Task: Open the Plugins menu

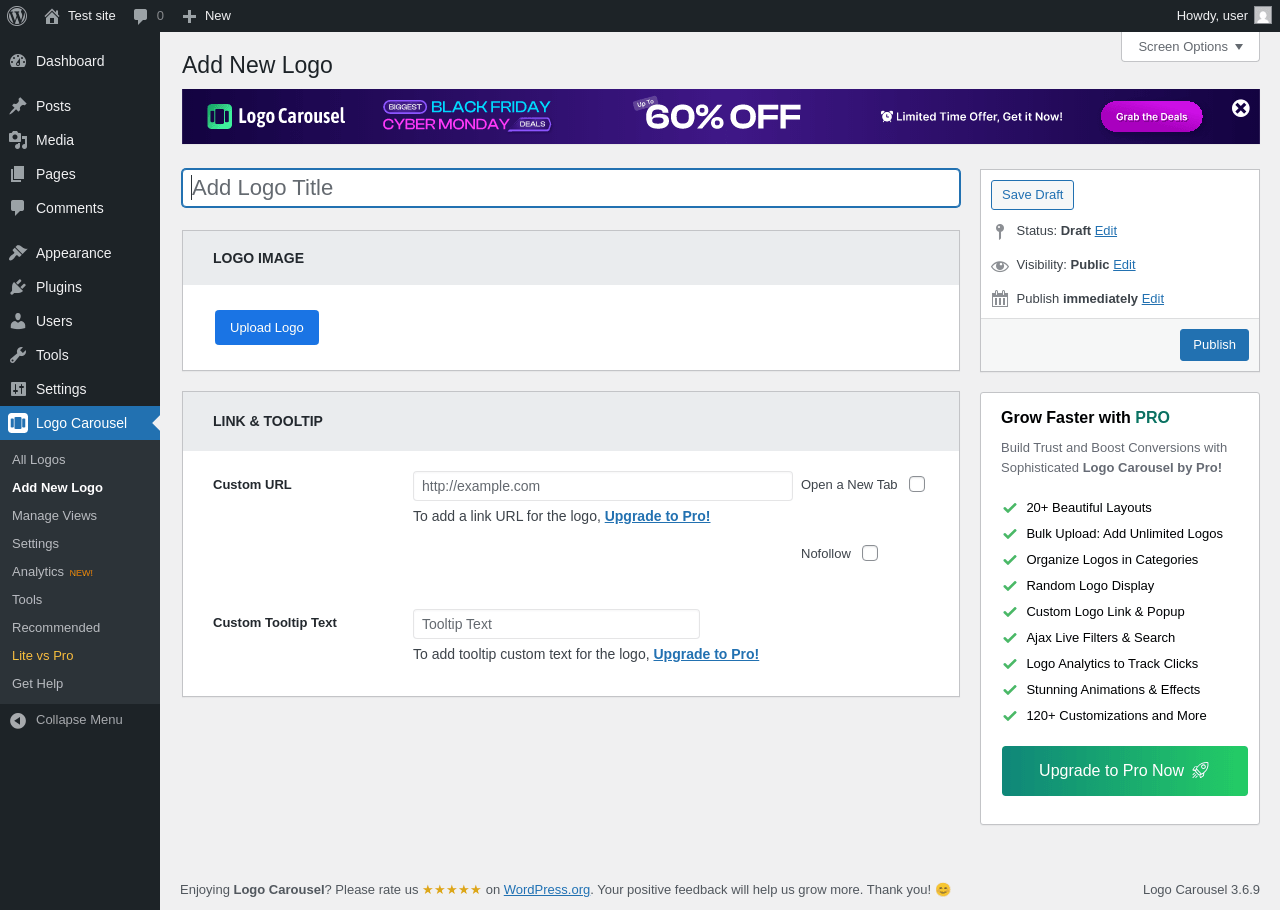Action: tap(80, 287)
